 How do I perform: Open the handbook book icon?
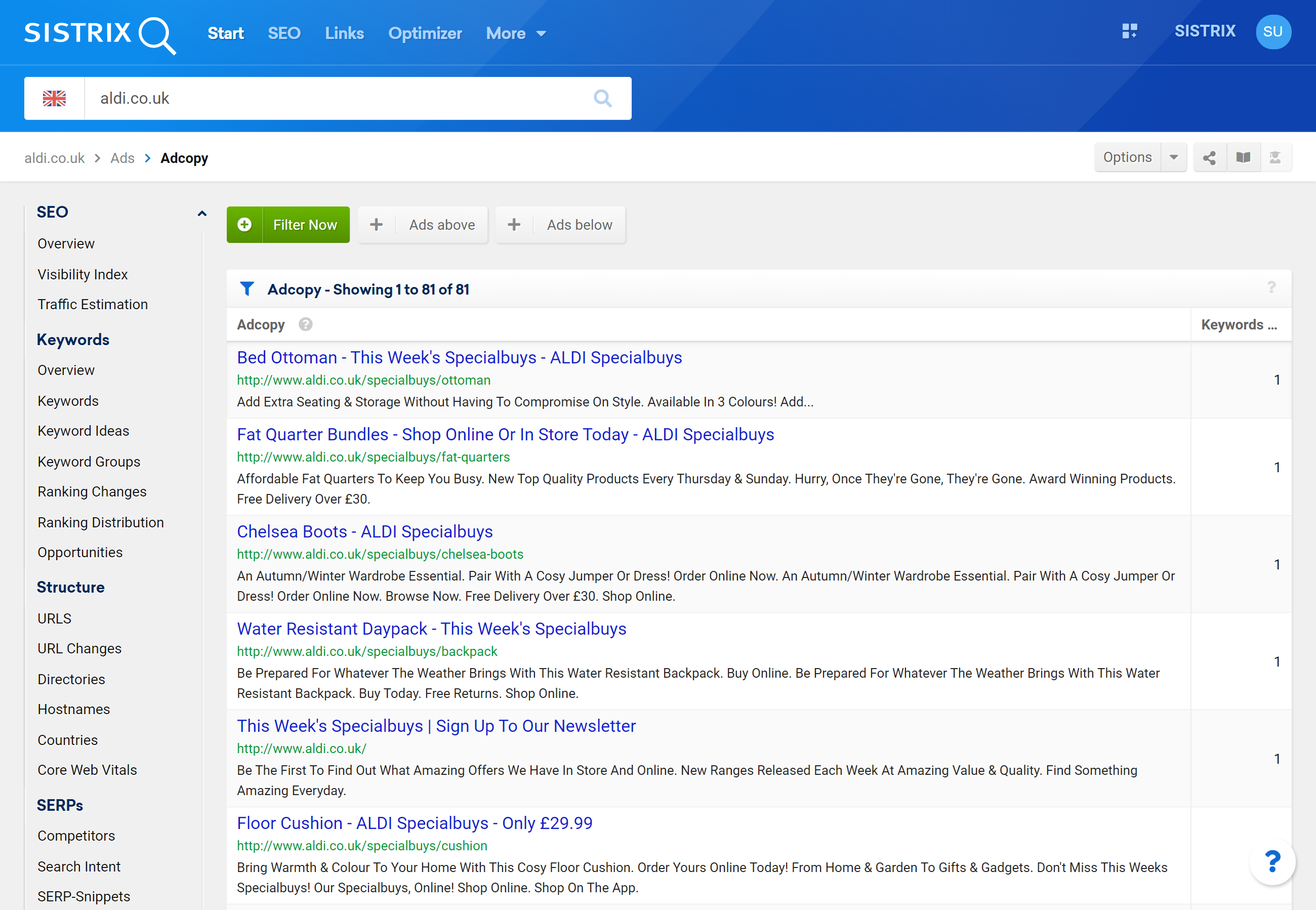[1243, 157]
